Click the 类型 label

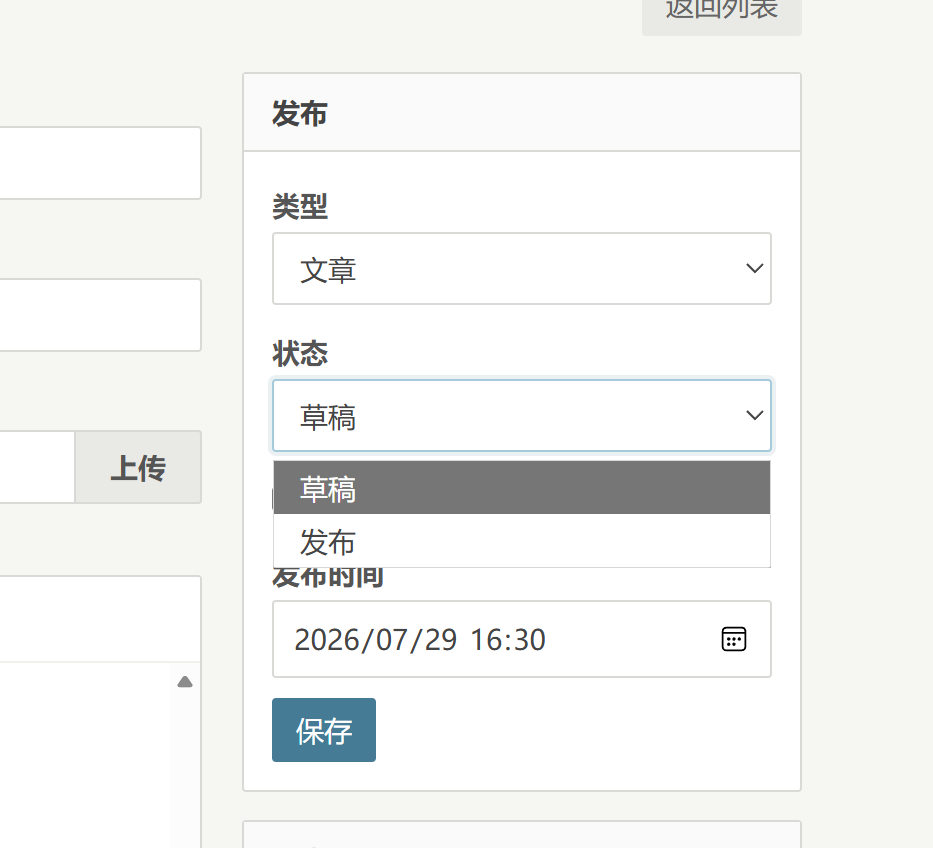(x=300, y=206)
